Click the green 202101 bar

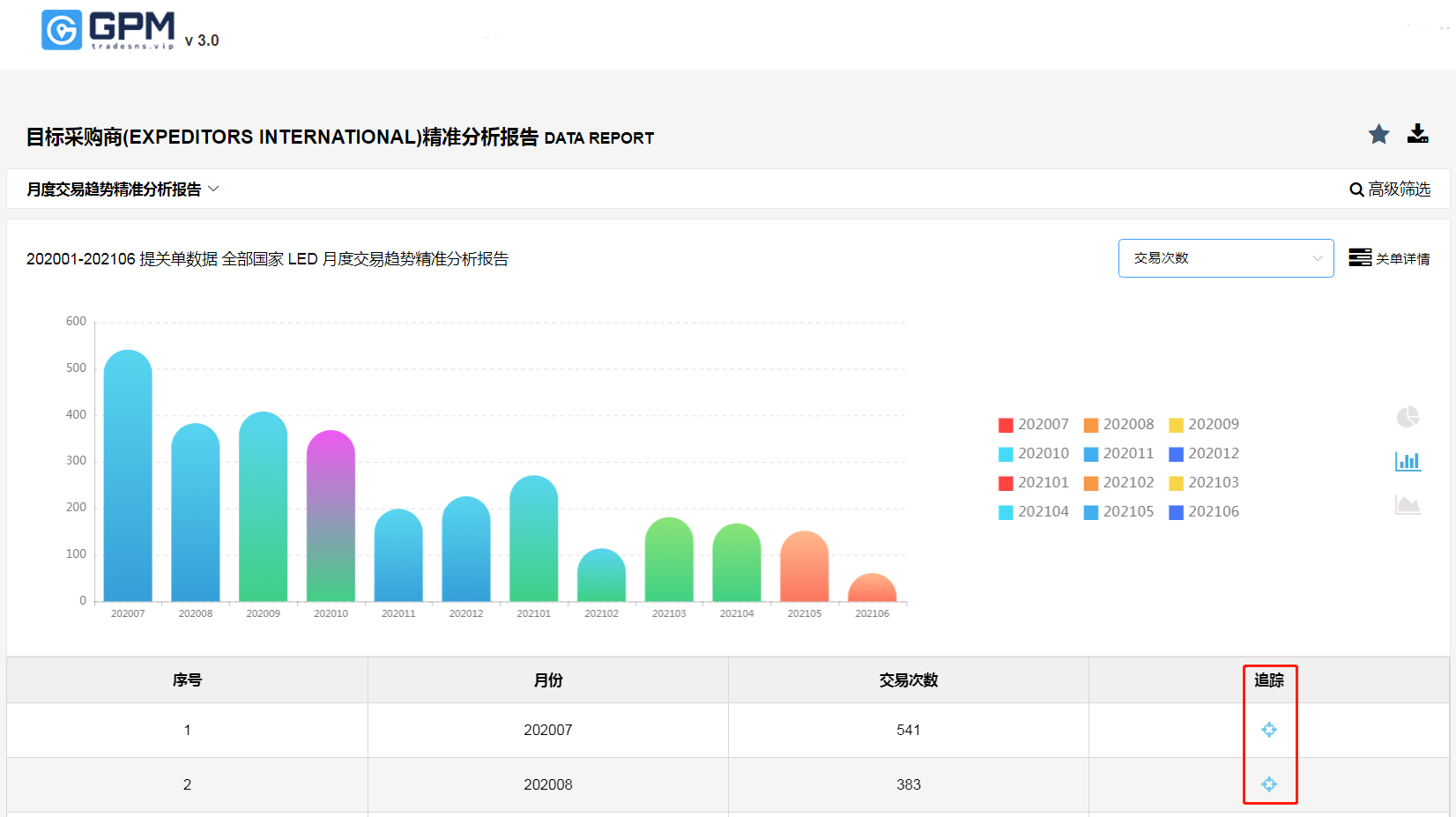point(534,538)
